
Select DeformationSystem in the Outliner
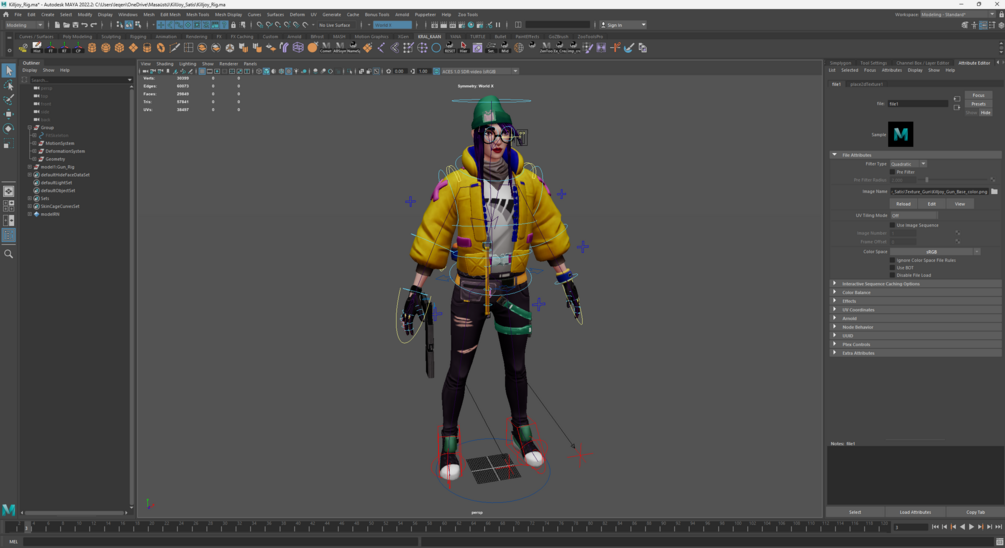click(65, 151)
